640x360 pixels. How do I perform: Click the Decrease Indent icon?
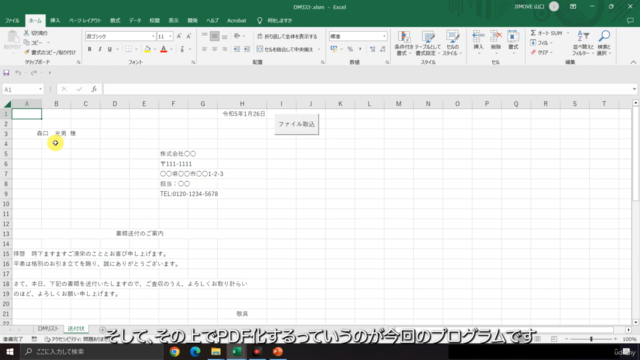point(237,49)
